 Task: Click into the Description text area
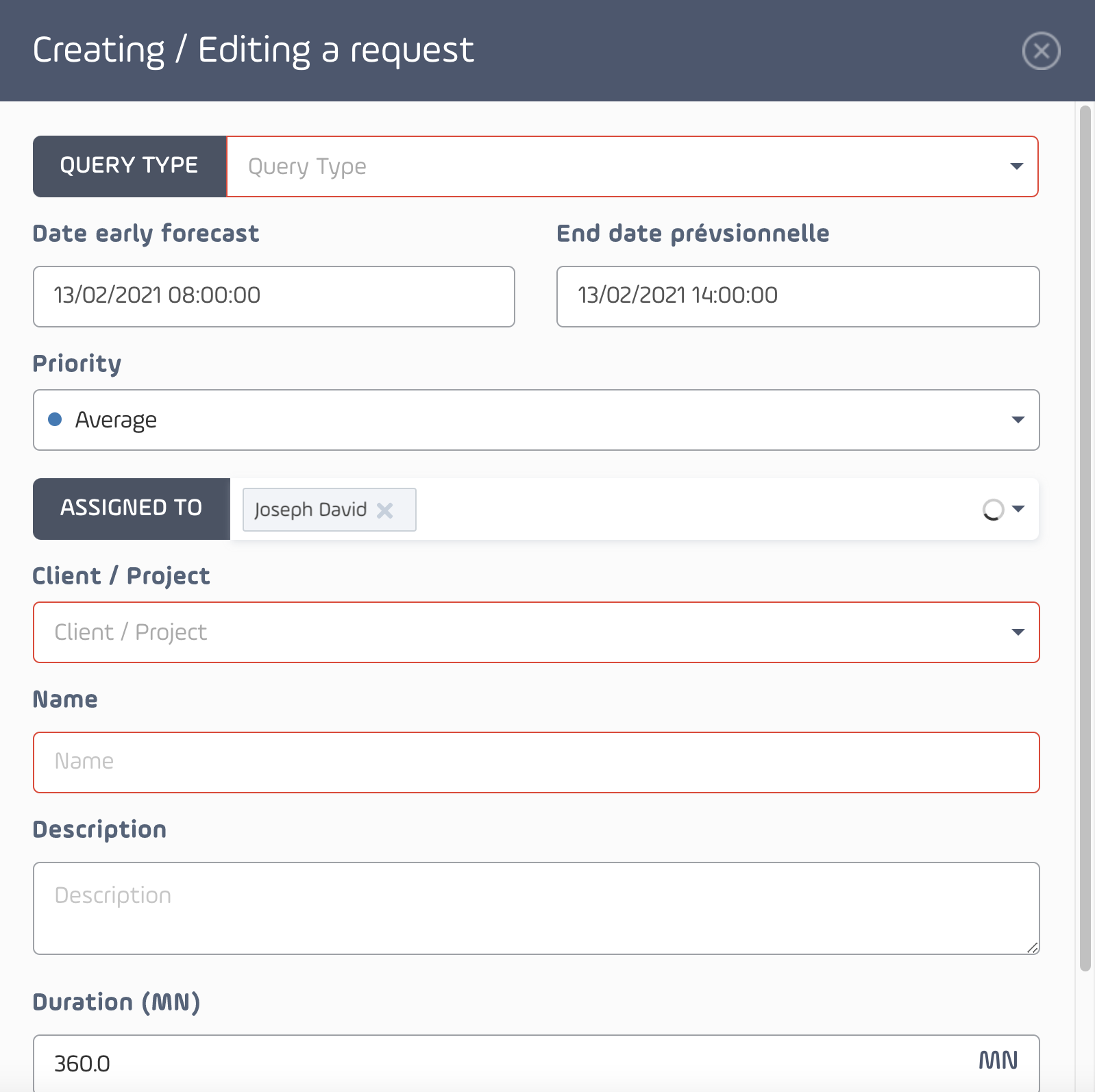(x=537, y=908)
